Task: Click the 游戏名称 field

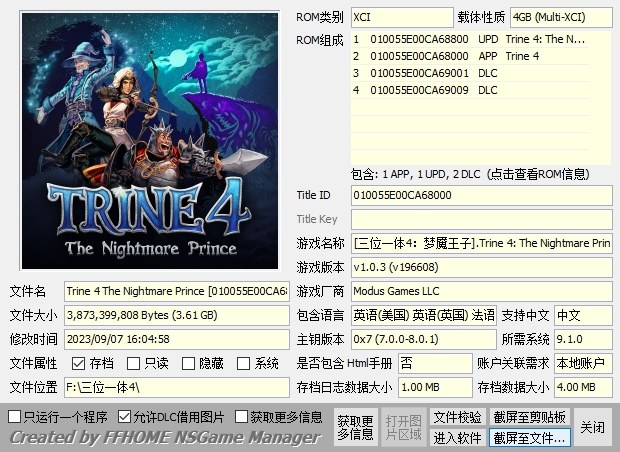Action: (482, 243)
